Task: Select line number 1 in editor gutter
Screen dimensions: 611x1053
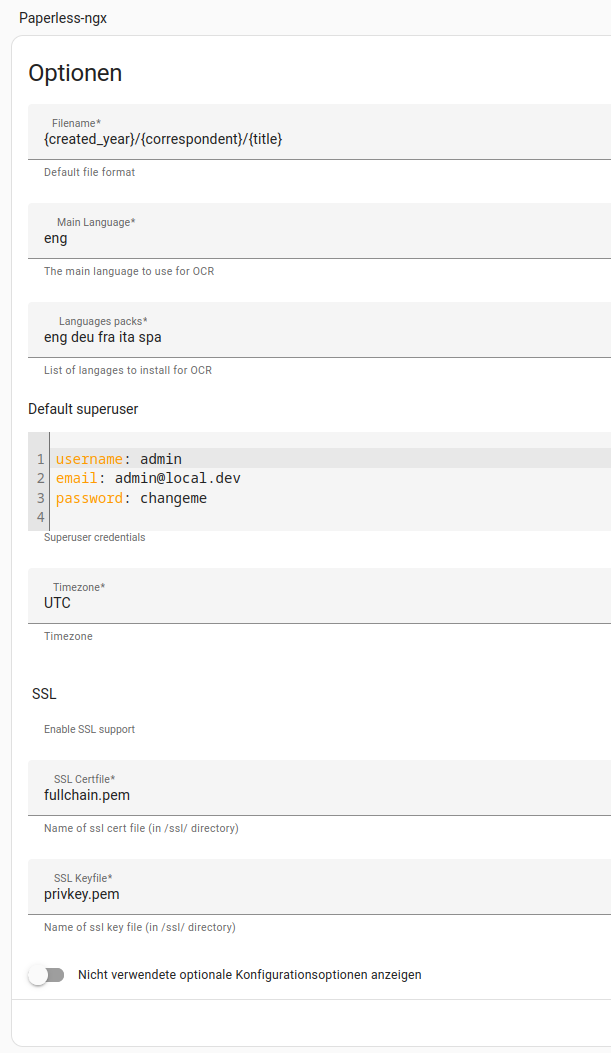Action: (x=40, y=459)
